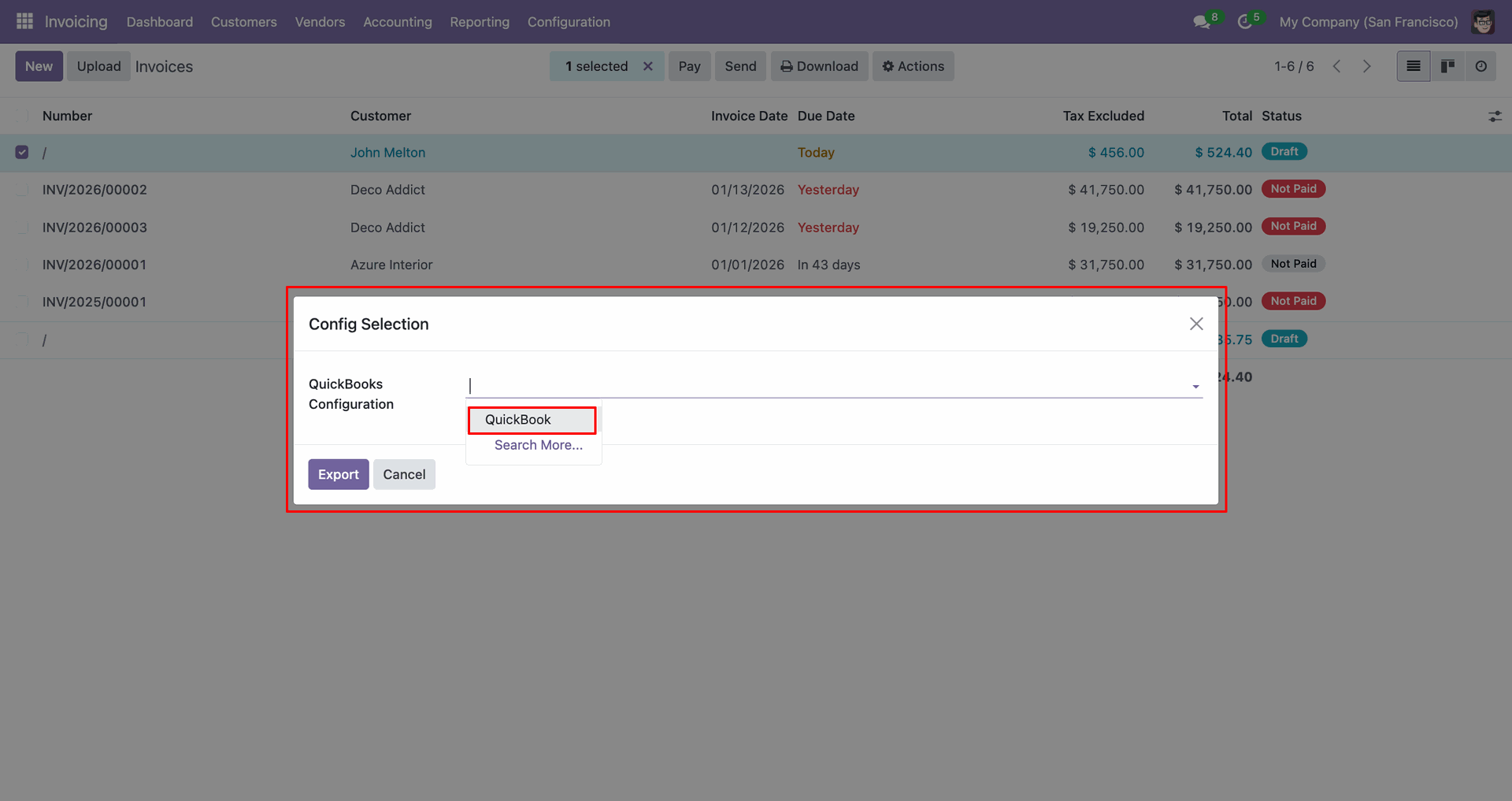Open the Accounting menu

(397, 22)
